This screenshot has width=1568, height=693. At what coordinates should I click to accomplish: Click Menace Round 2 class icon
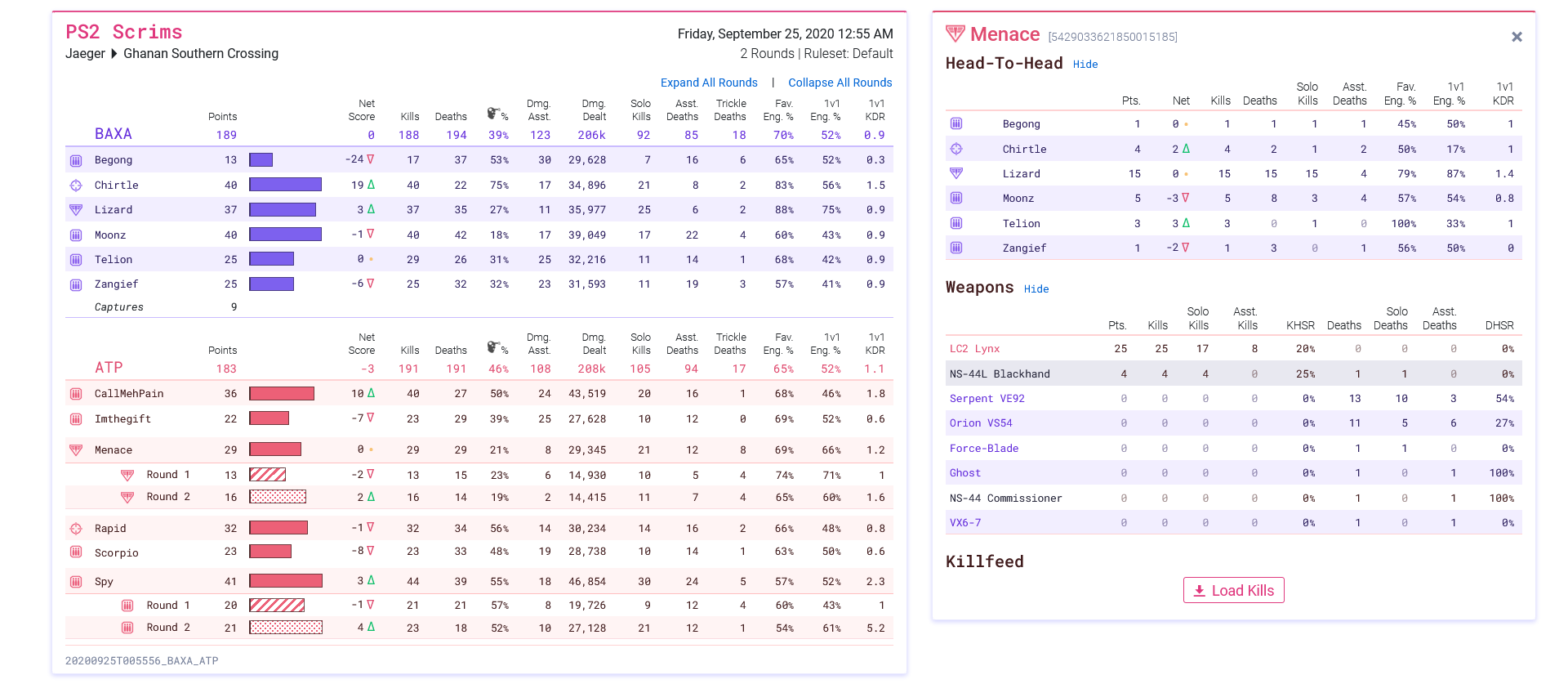(x=127, y=498)
